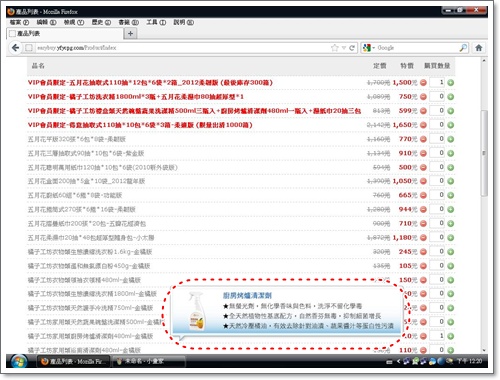Edit quantity field on the 944元 row
The image size is (500, 380).
coord(437,209)
